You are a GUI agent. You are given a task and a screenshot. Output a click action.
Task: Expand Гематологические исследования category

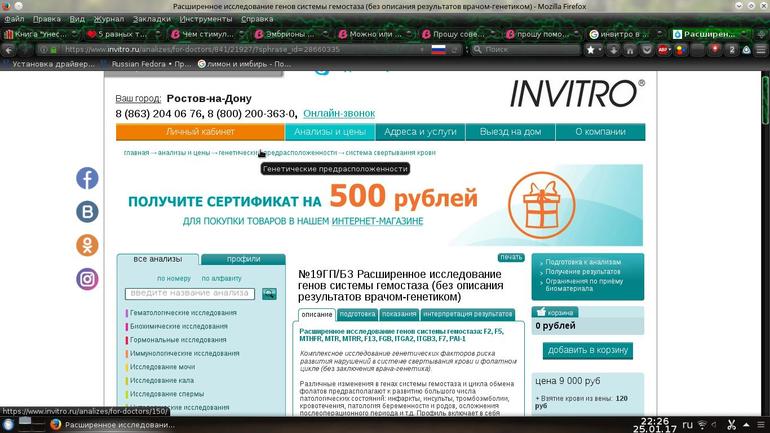182,313
